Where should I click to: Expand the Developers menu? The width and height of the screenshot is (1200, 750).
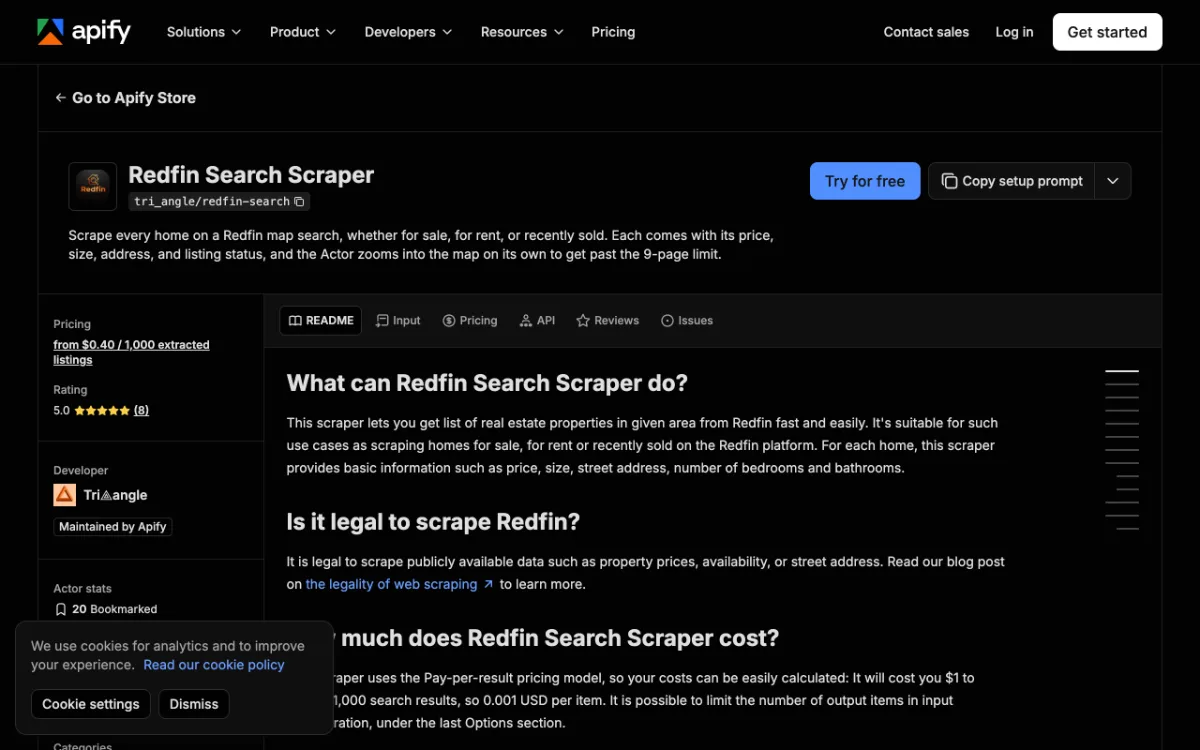coord(408,32)
